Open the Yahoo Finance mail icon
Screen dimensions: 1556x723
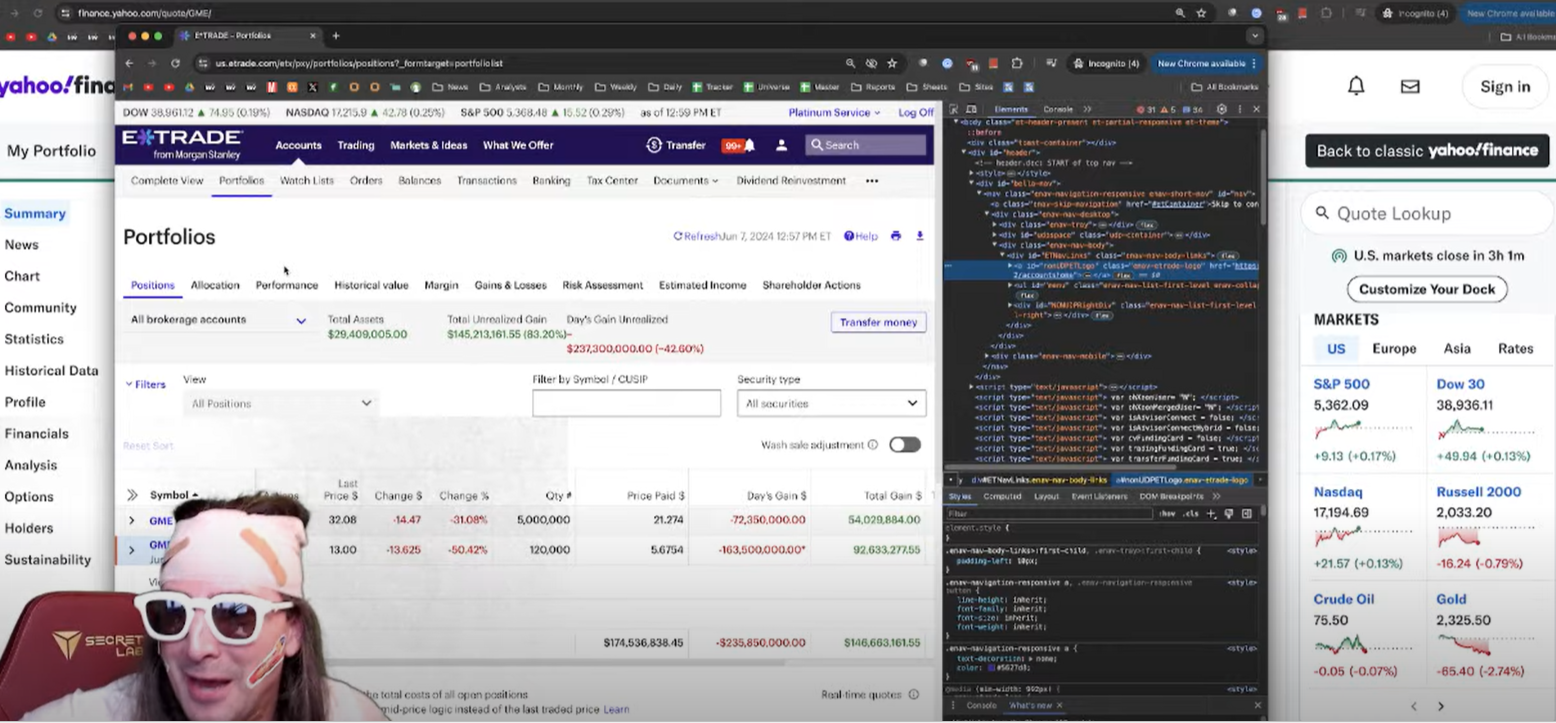click(x=1410, y=87)
